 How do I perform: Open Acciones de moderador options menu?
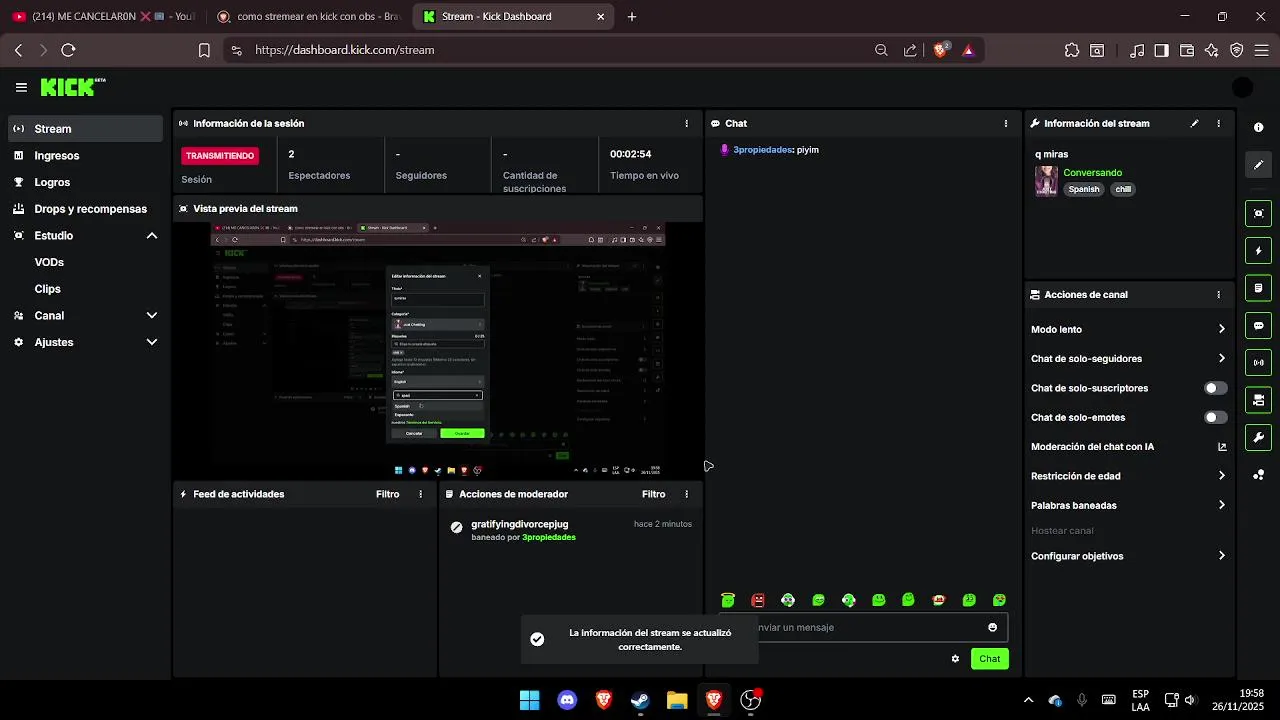point(686,494)
